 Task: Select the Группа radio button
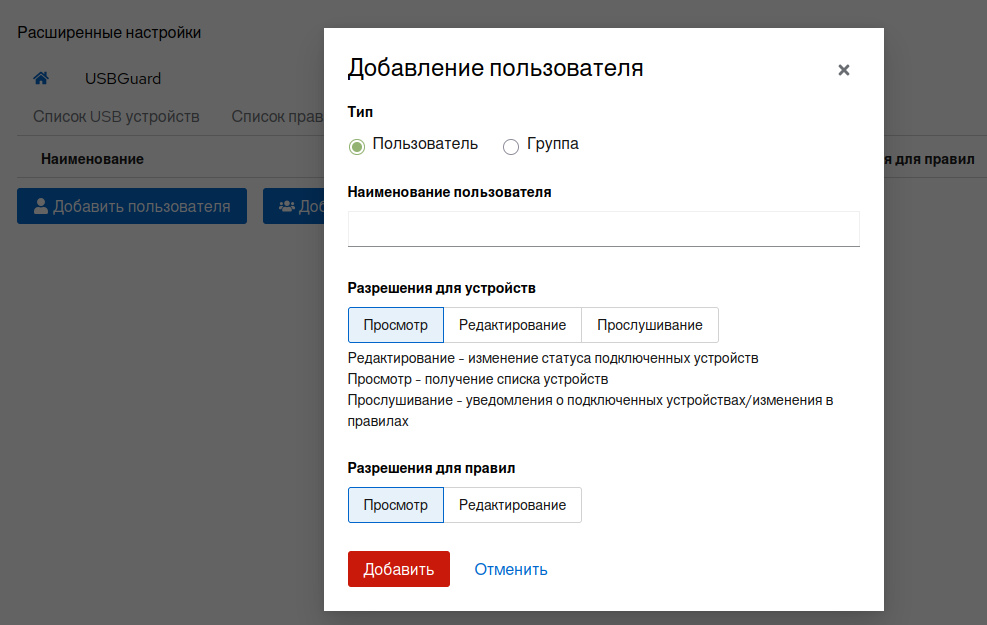point(511,146)
